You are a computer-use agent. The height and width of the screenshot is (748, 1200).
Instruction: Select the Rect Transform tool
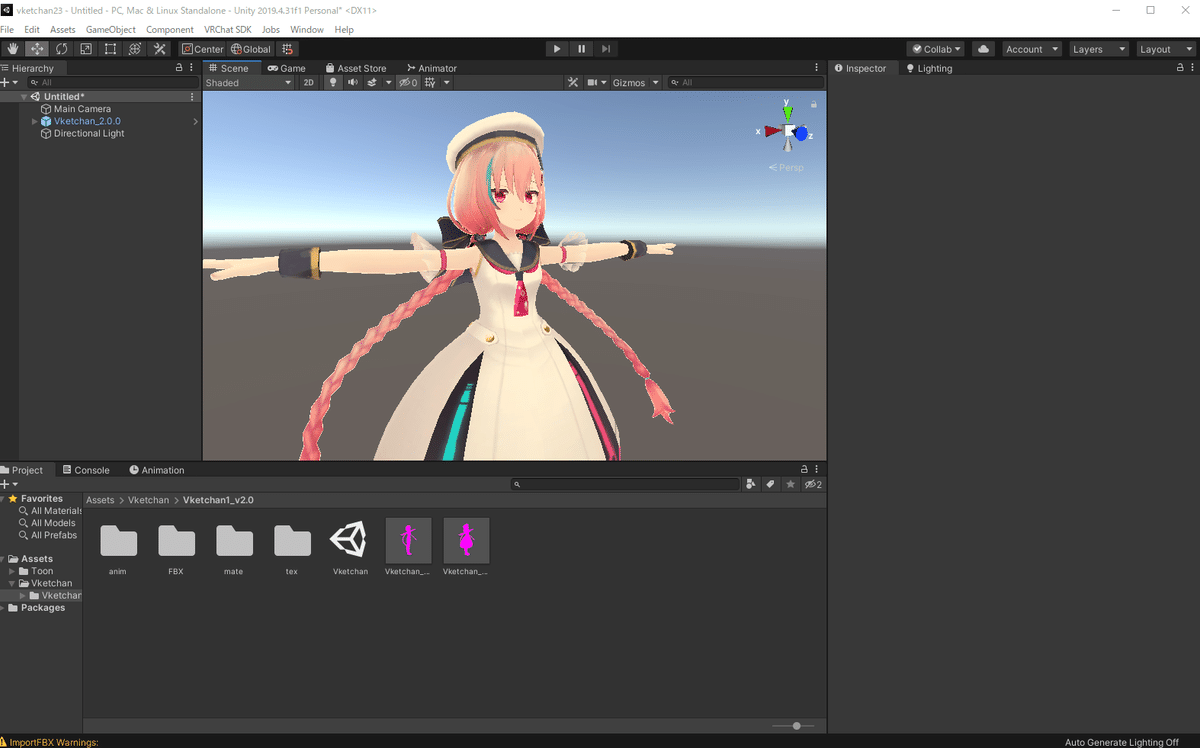coord(110,48)
